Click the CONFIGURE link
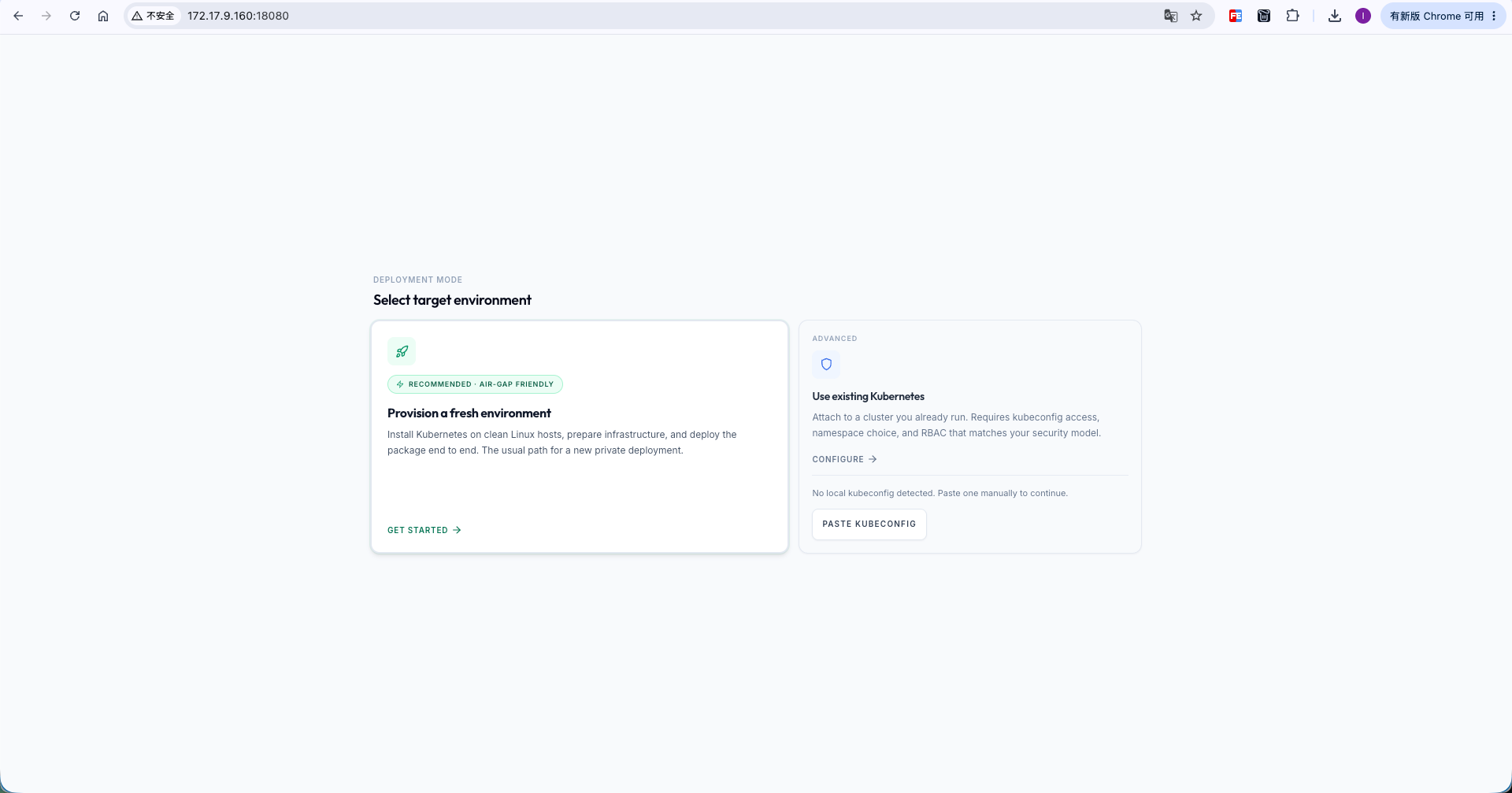 844,459
